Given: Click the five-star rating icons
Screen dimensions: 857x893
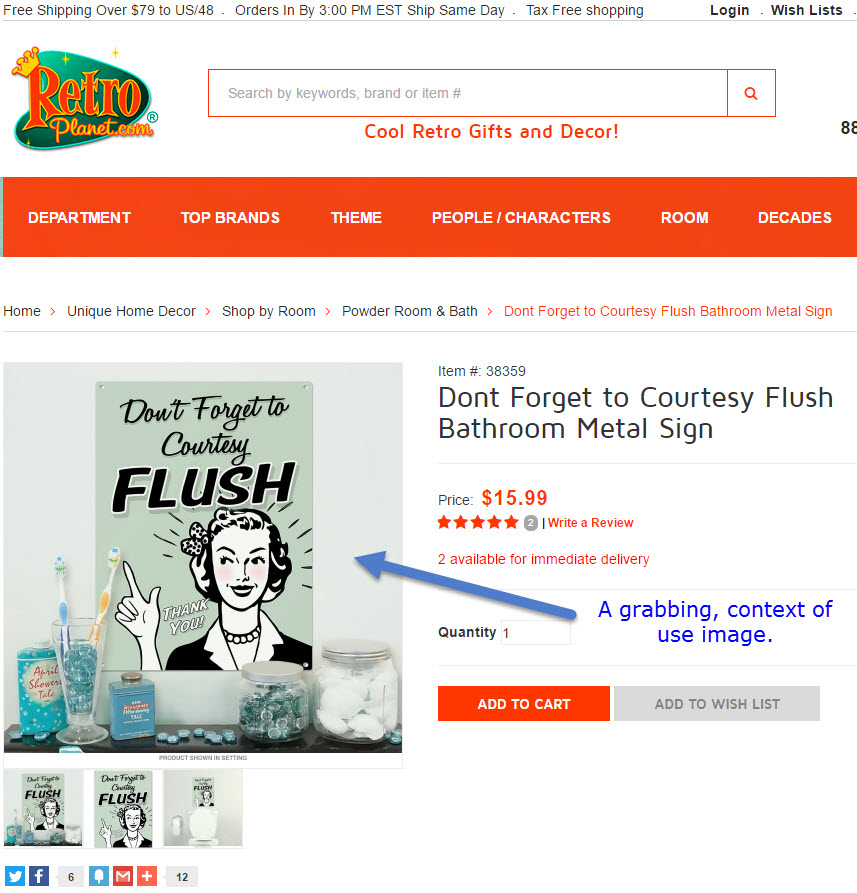Looking at the screenshot, I should (x=478, y=522).
